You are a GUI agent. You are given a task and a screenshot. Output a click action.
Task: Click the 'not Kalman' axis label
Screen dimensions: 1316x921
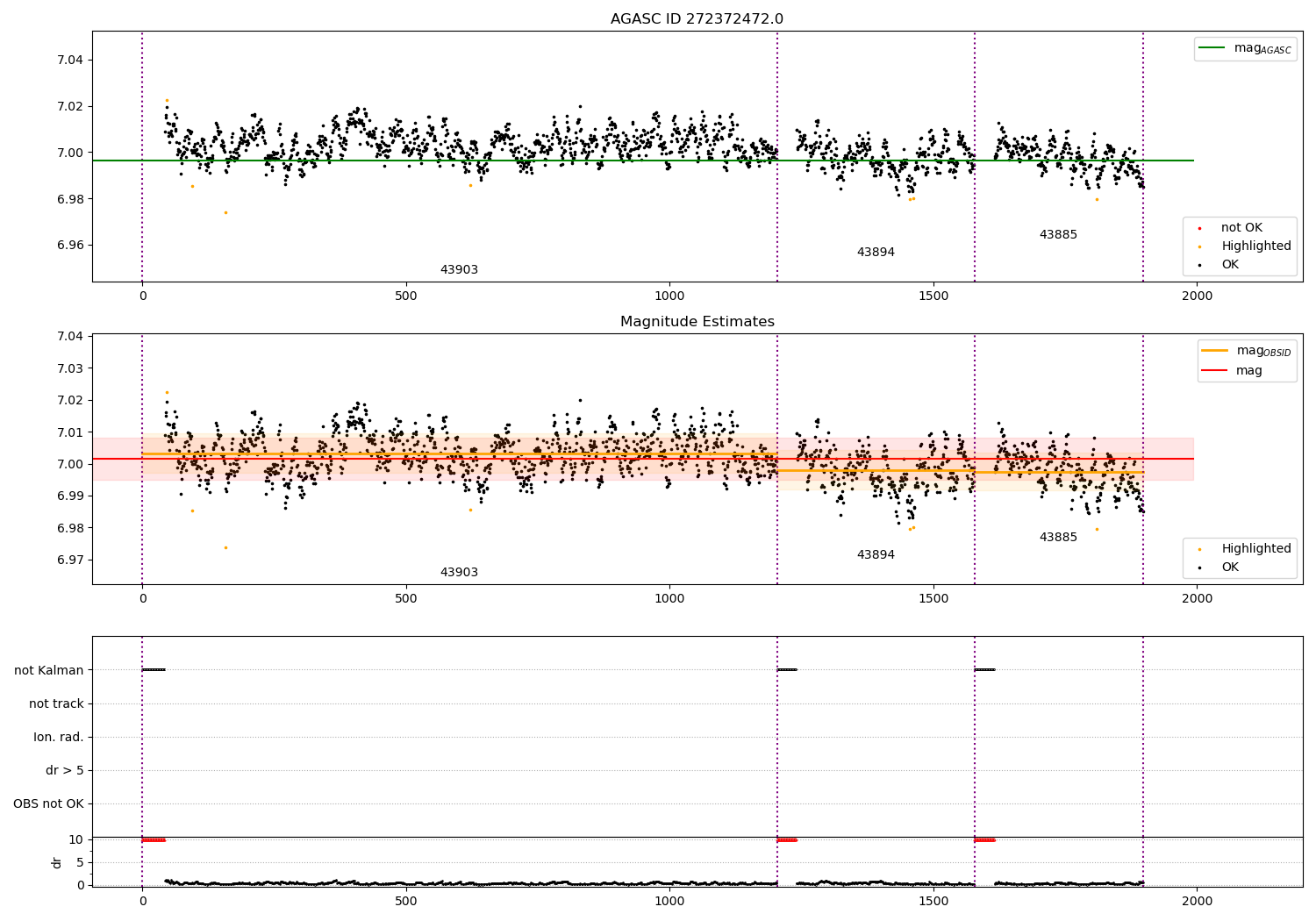[x=49, y=670]
